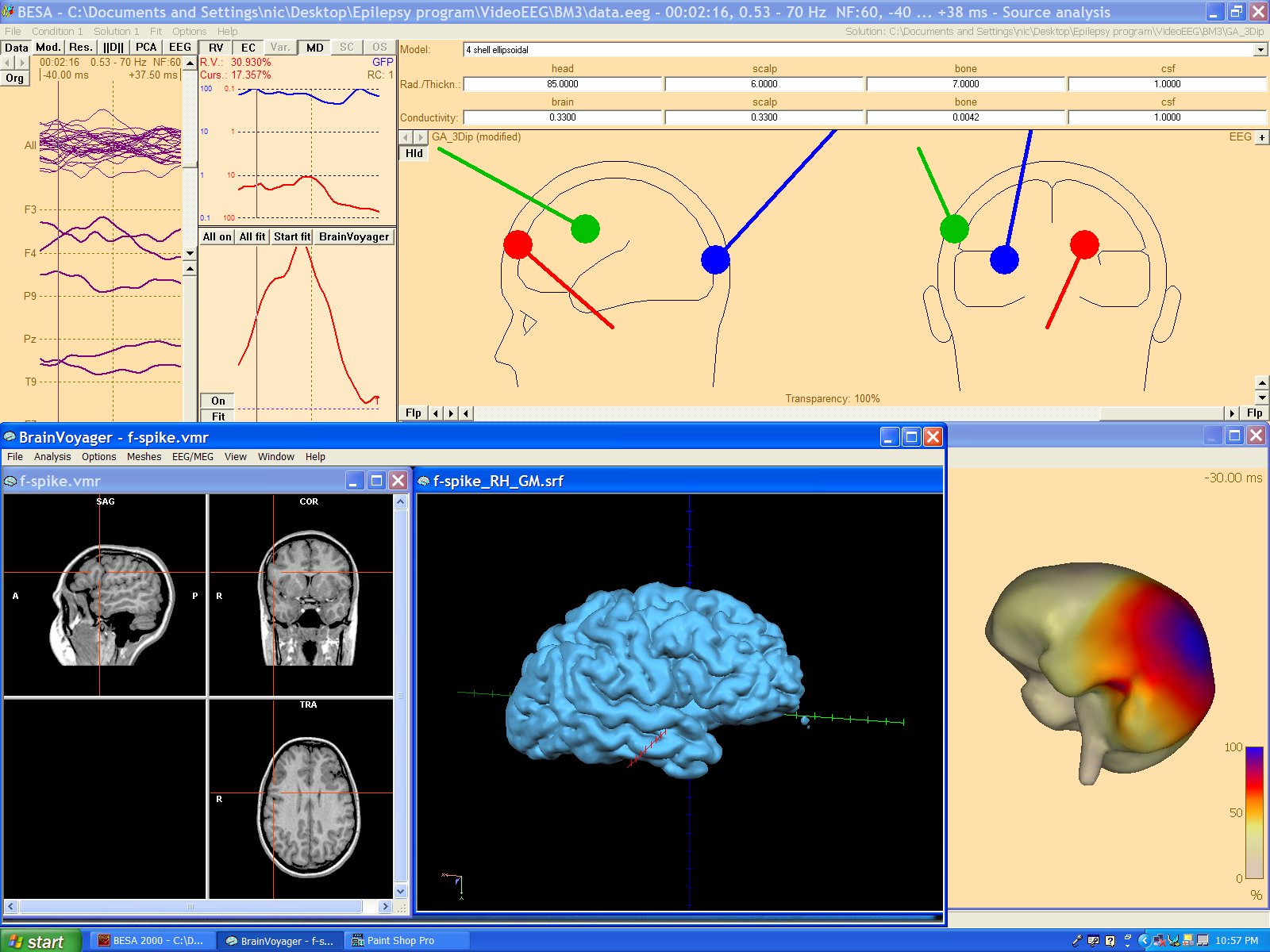Select the red dipole in side head view
This screenshot has width=1270, height=952.
point(518,244)
